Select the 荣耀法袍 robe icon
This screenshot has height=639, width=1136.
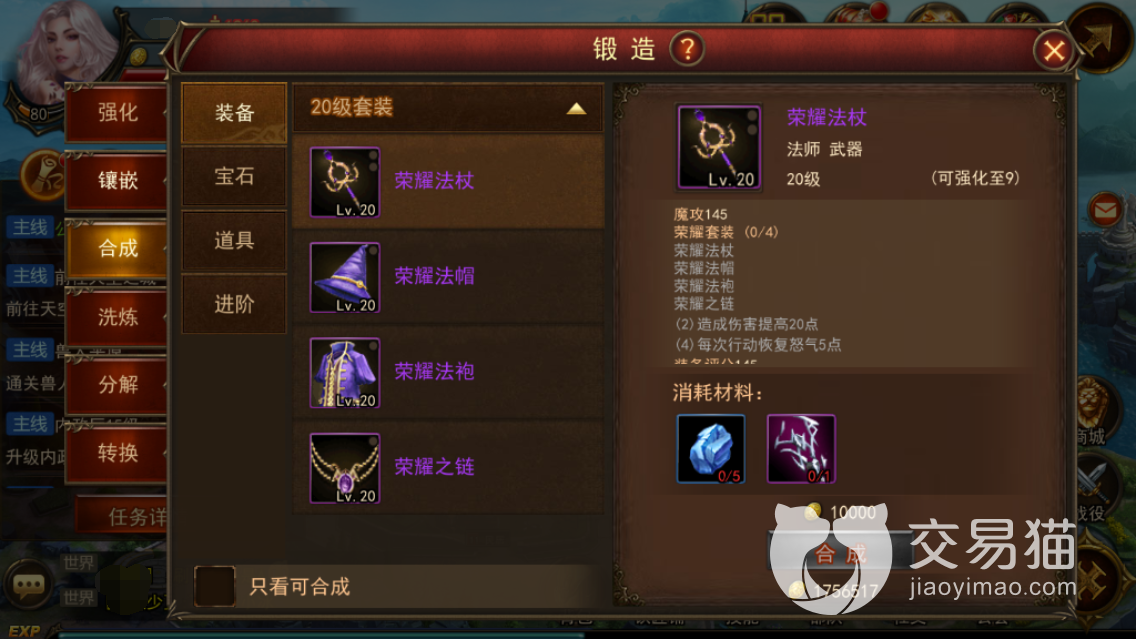coord(345,373)
